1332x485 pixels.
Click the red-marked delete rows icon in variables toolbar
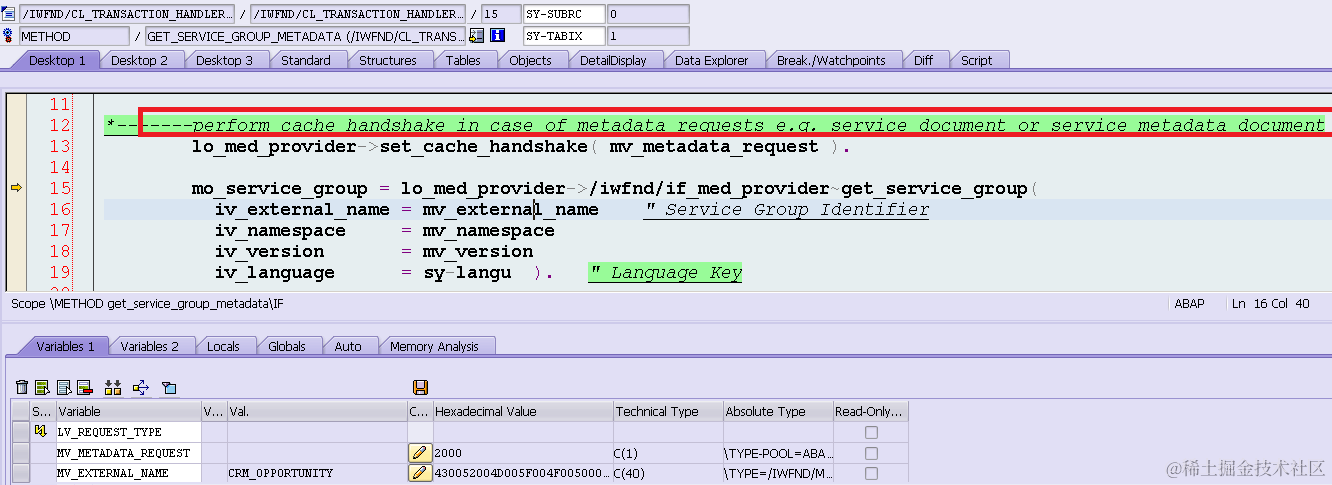click(x=84, y=387)
